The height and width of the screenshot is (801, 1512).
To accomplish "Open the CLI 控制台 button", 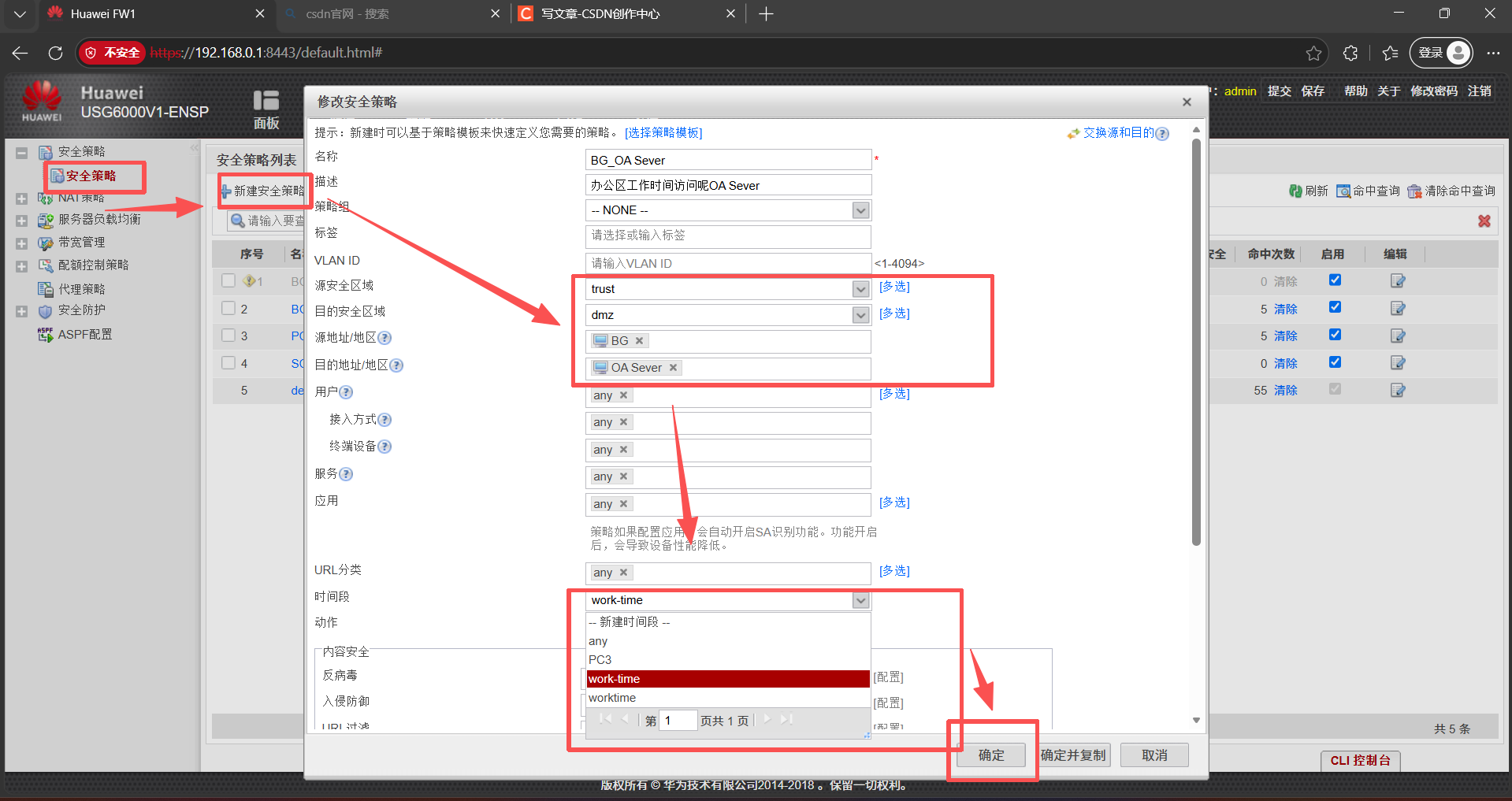I will click(1360, 760).
